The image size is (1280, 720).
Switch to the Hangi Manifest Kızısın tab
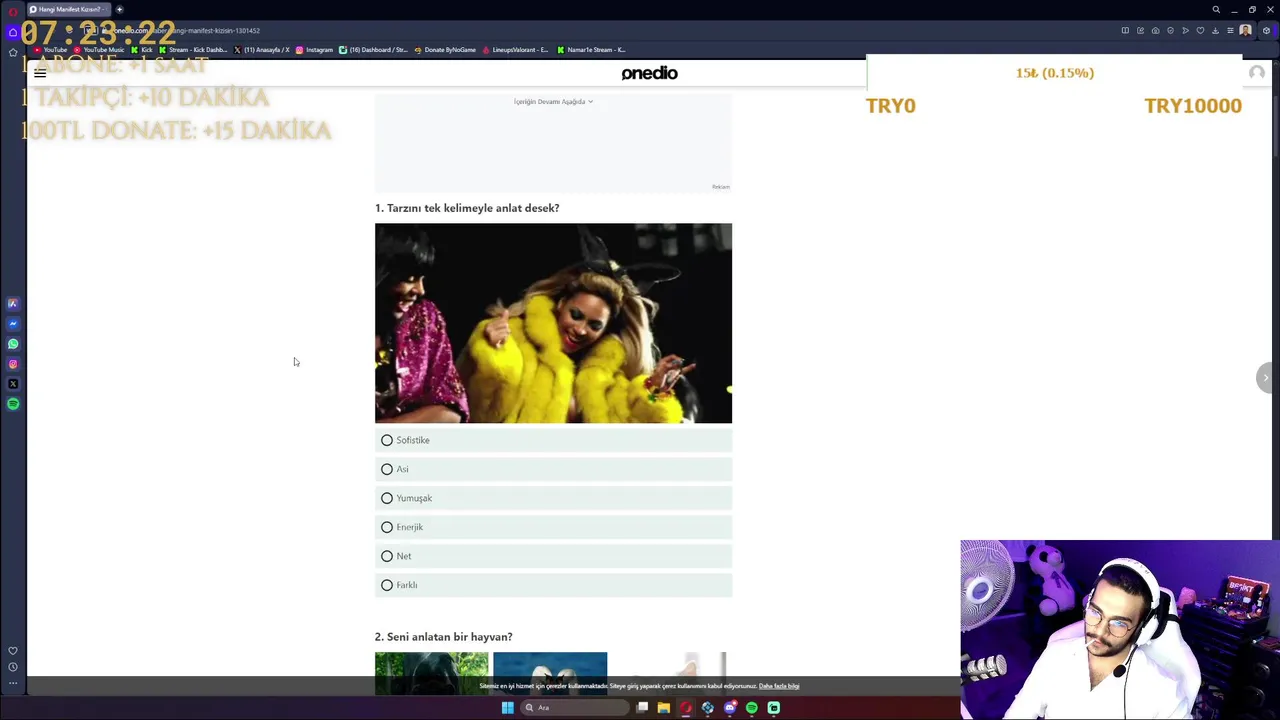(x=68, y=10)
